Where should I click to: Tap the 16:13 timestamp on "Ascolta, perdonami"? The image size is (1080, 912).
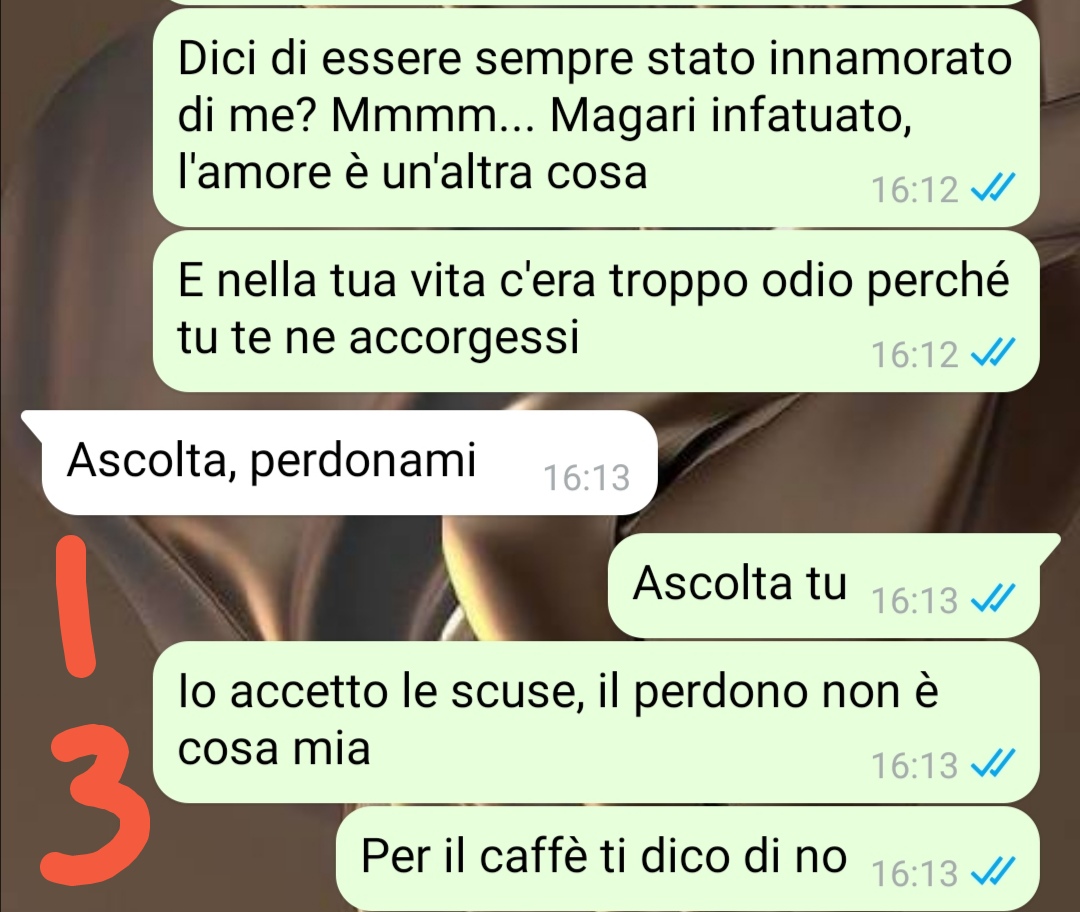click(x=587, y=477)
